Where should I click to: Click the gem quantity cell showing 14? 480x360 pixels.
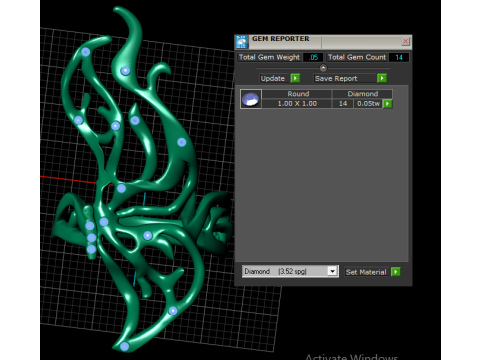[x=343, y=104]
